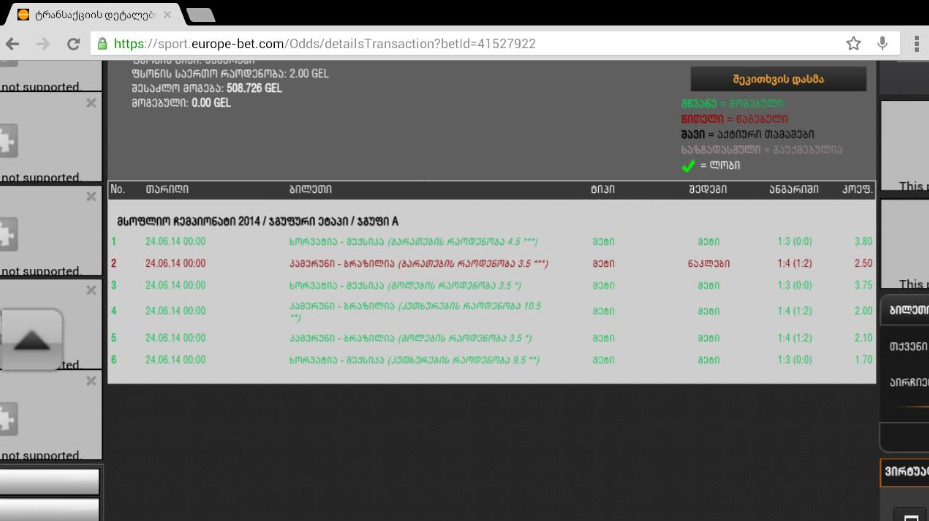Click the possible winnings 508.726 GEL

click(254, 88)
